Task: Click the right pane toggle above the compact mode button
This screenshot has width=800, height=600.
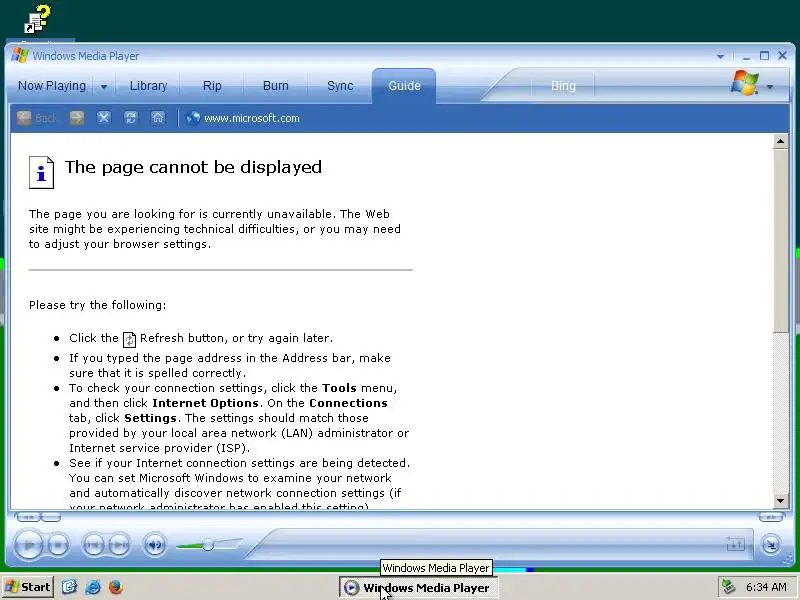Action: (771, 517)
